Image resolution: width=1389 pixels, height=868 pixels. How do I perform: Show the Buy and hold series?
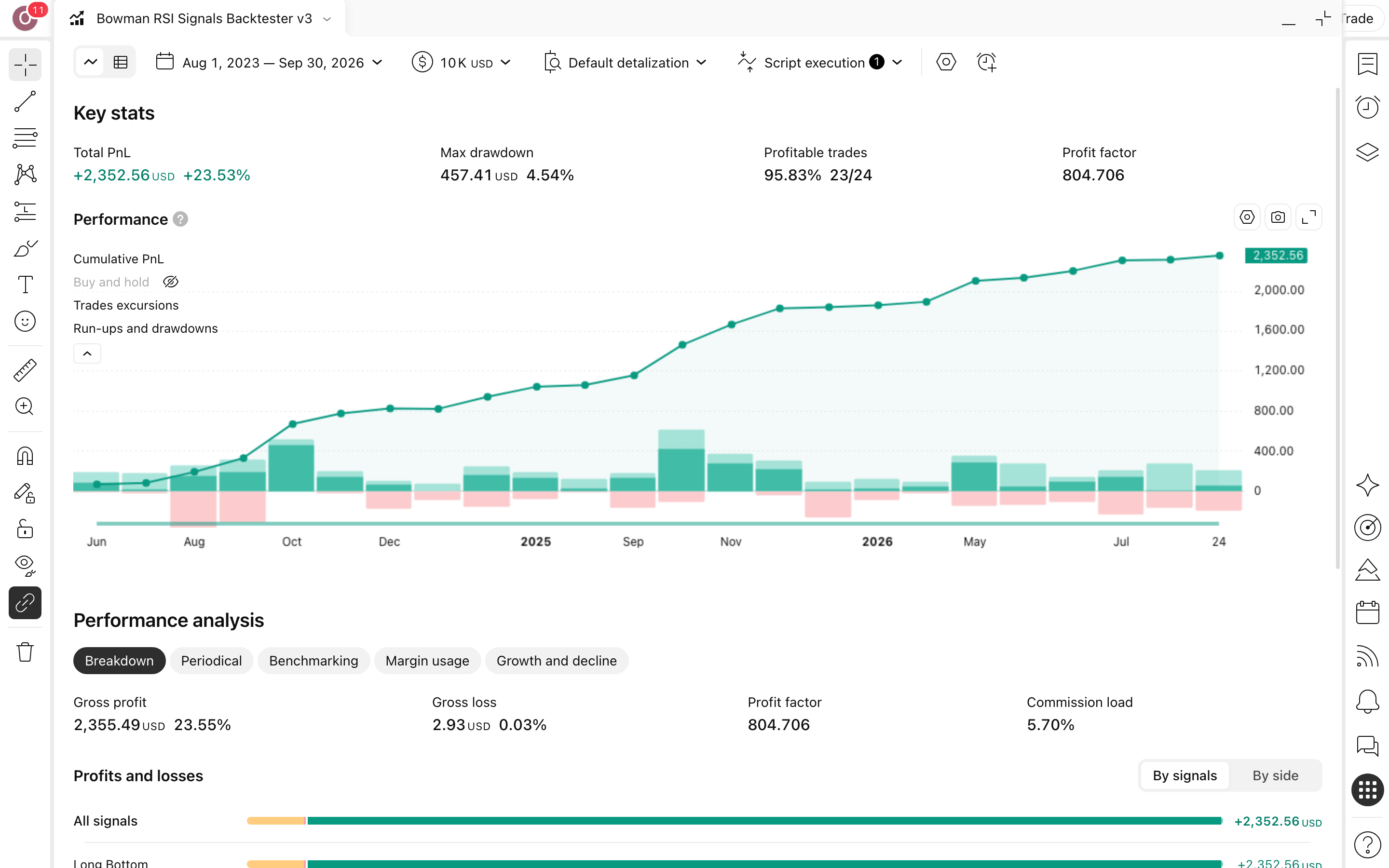point(171,282)
